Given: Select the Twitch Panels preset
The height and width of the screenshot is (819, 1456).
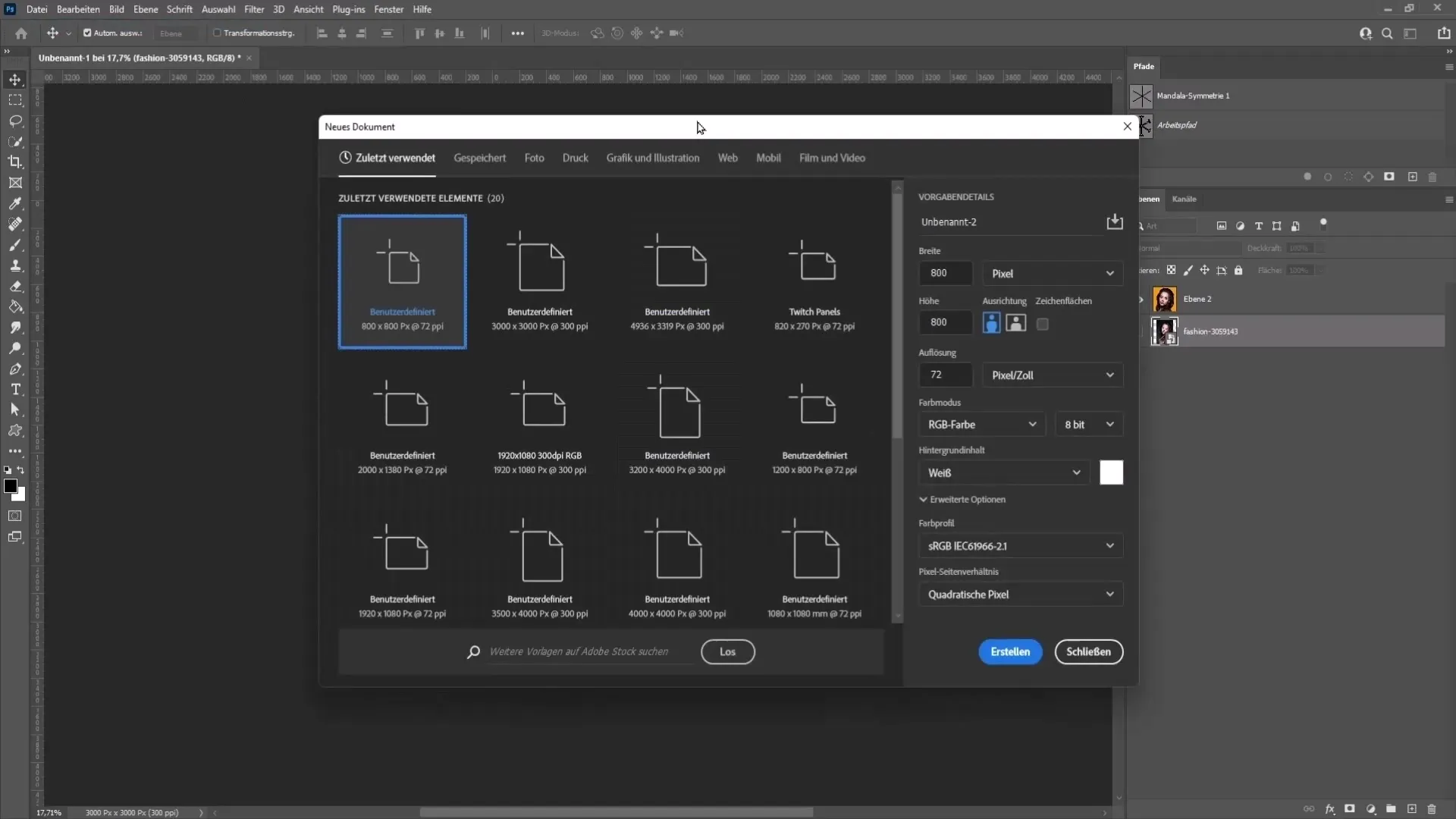Looking at the screenshot, I should pos(814,282).
